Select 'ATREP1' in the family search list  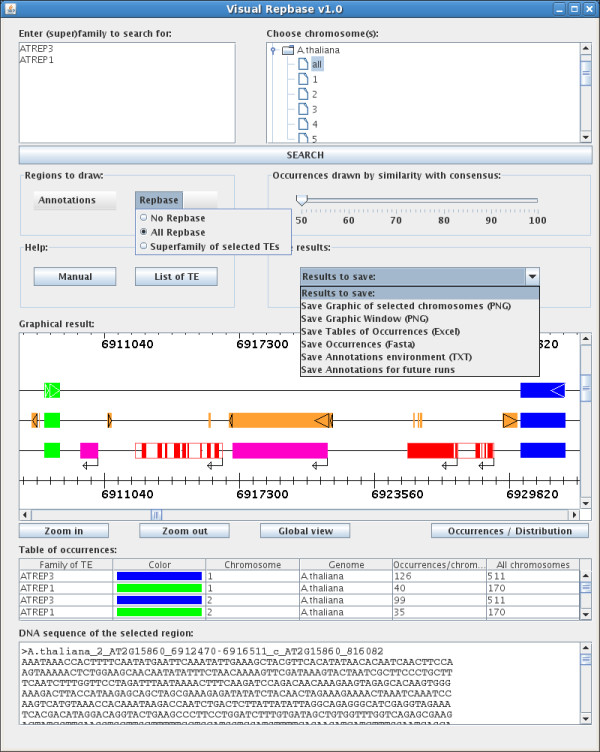pyautogui.click(x=36, y=60)
